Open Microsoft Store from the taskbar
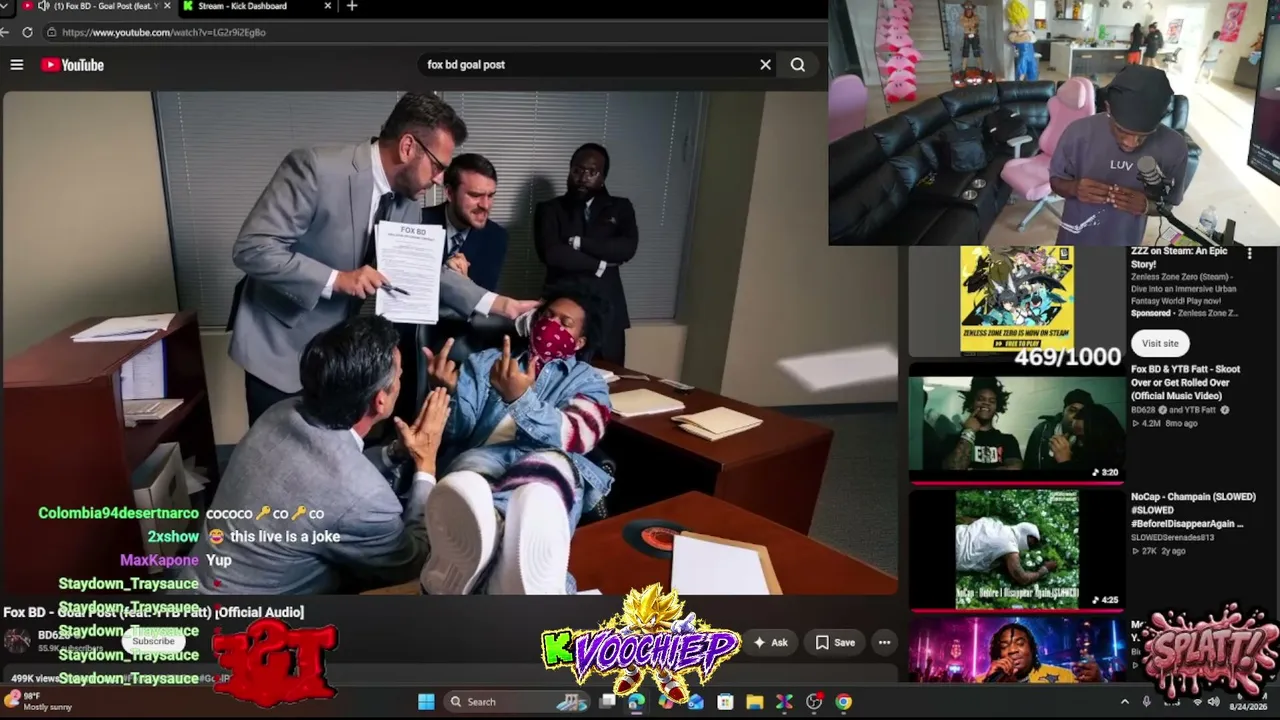Screen dimensions: 1280x720 tap(725, 702)
